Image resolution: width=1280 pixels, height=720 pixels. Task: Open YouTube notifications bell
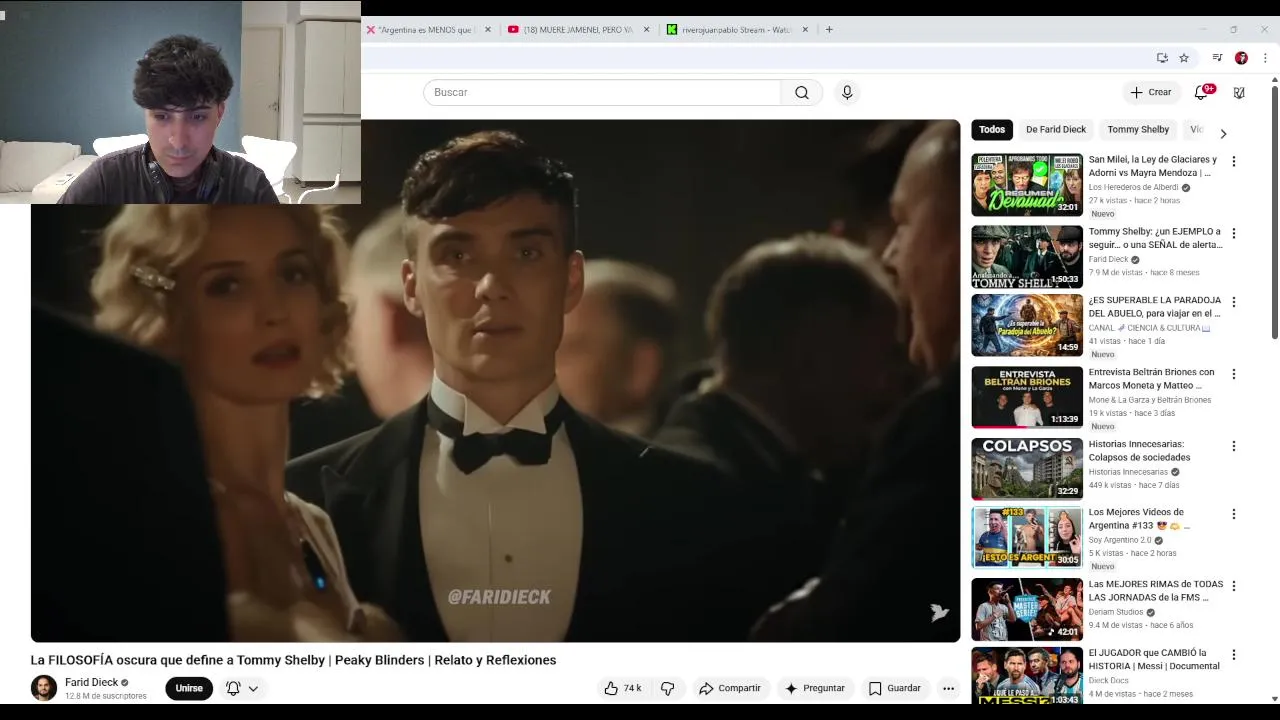point(1202,92)
